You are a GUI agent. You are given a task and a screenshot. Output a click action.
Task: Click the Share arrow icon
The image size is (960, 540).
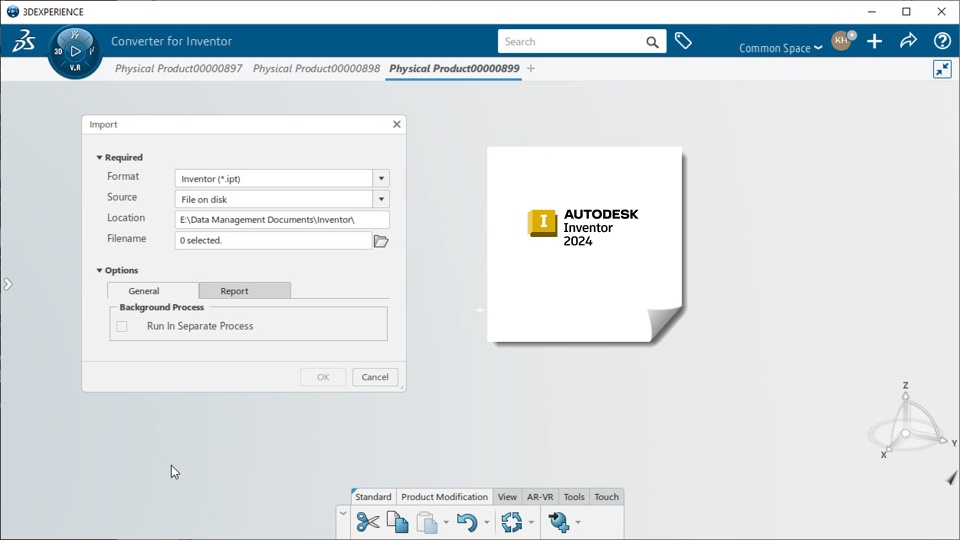click(908, 41)
